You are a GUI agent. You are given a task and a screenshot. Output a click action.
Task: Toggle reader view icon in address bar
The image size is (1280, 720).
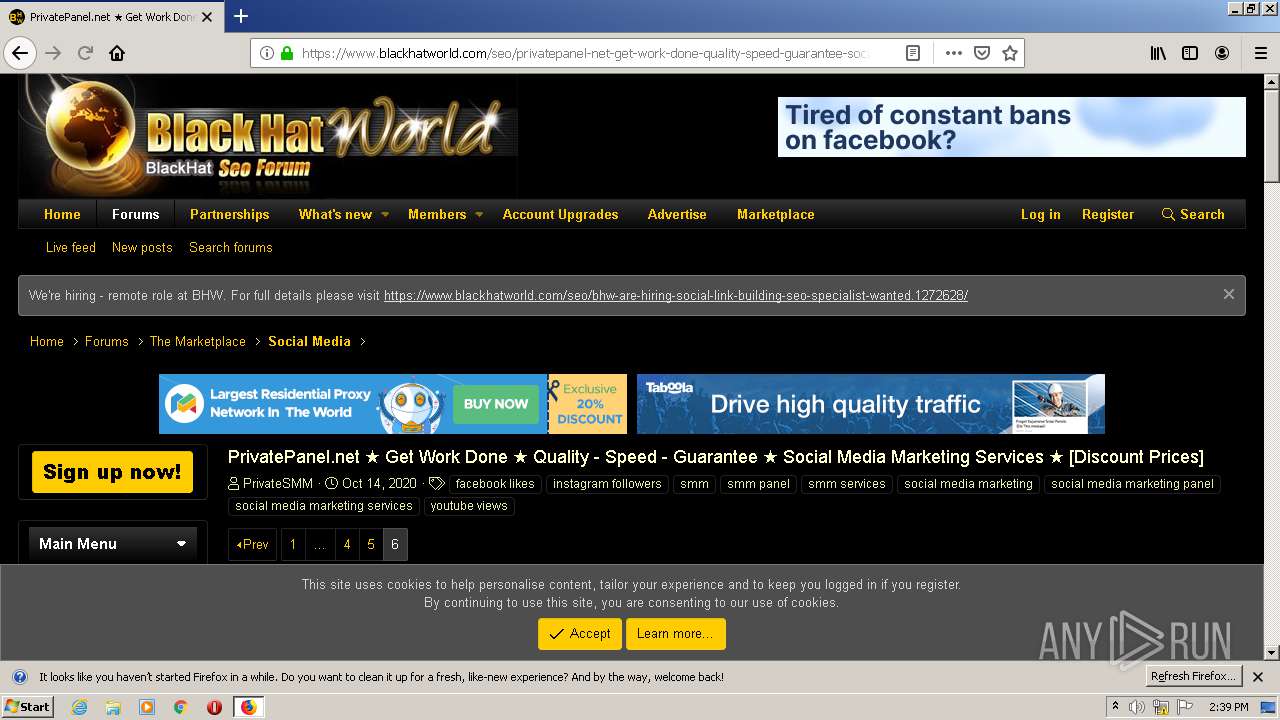pyautogui.click(x=913, y=53)
